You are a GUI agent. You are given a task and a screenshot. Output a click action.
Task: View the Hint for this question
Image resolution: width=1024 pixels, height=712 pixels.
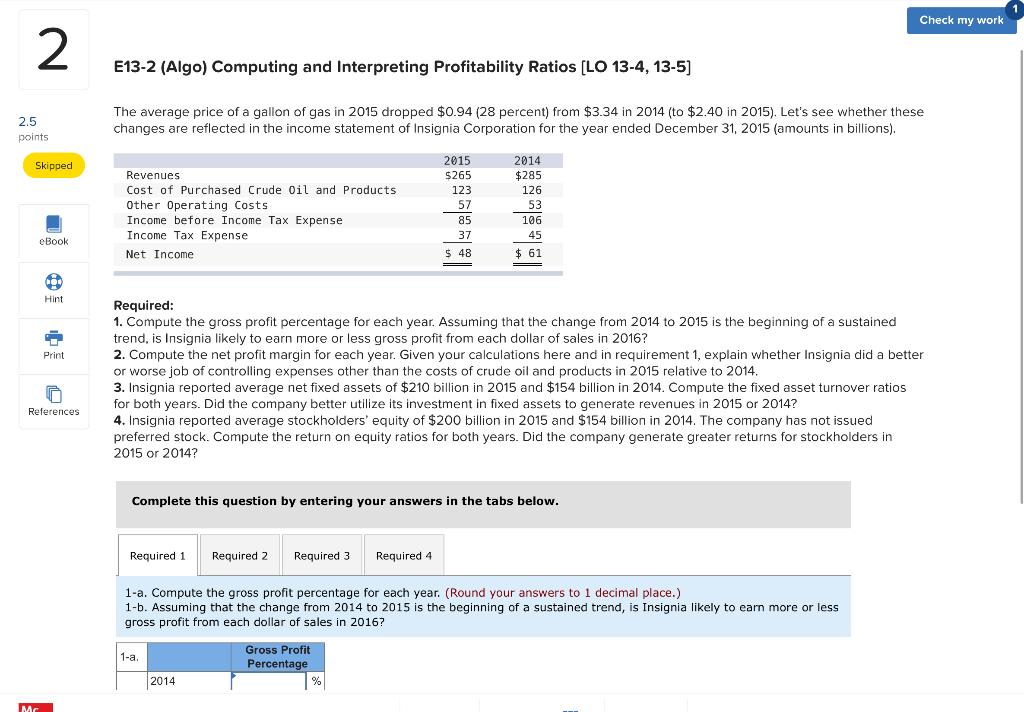tap(53, 289)
